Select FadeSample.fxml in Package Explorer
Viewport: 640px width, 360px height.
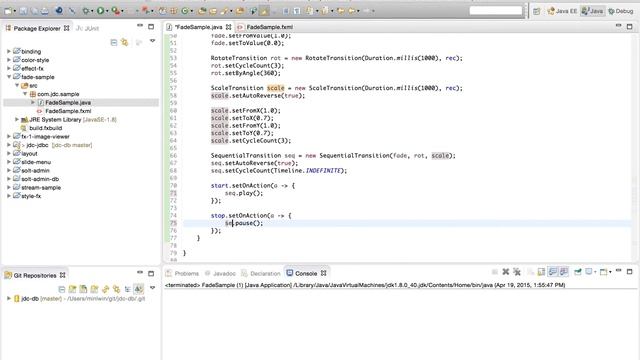point(68,111)
